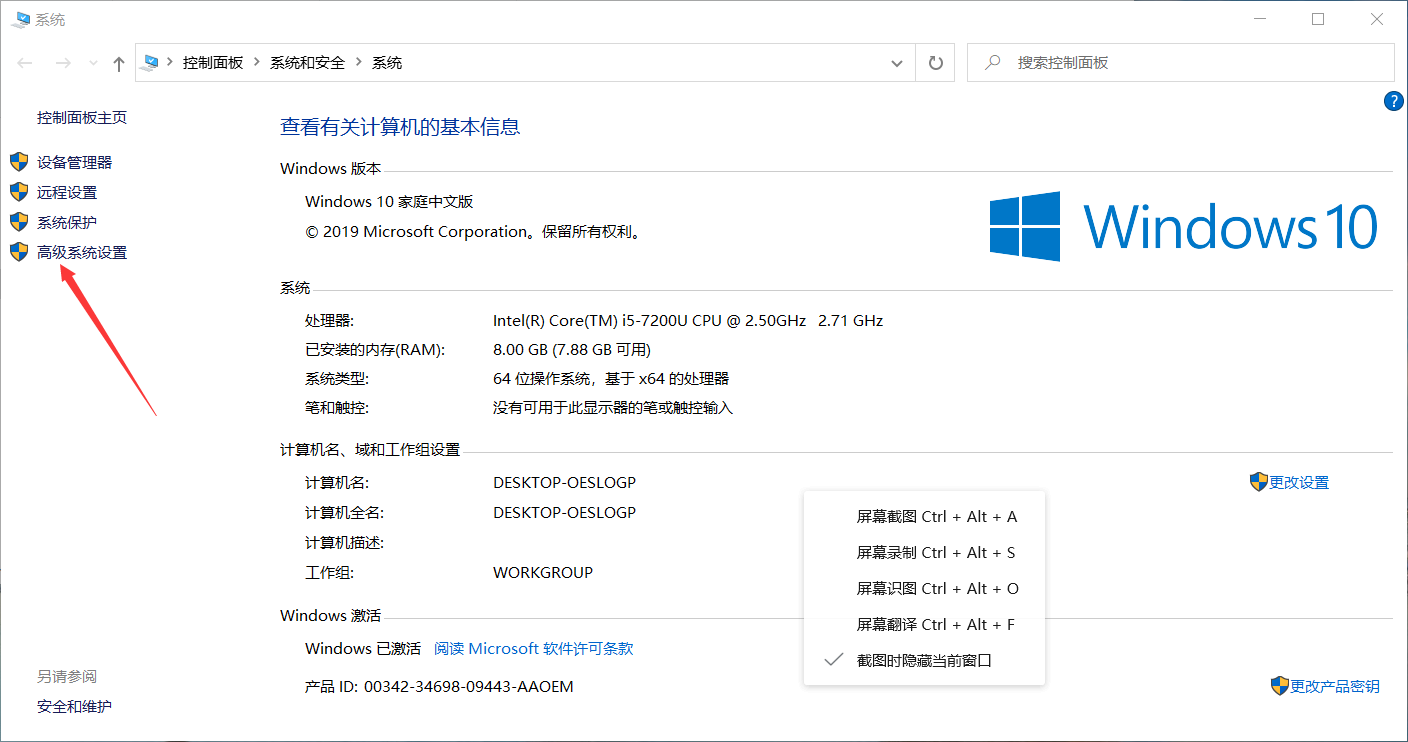This screenshot has height=742, width=1408.
Task: Click the text Windows 10 家庭中文版
Action: 389,202
